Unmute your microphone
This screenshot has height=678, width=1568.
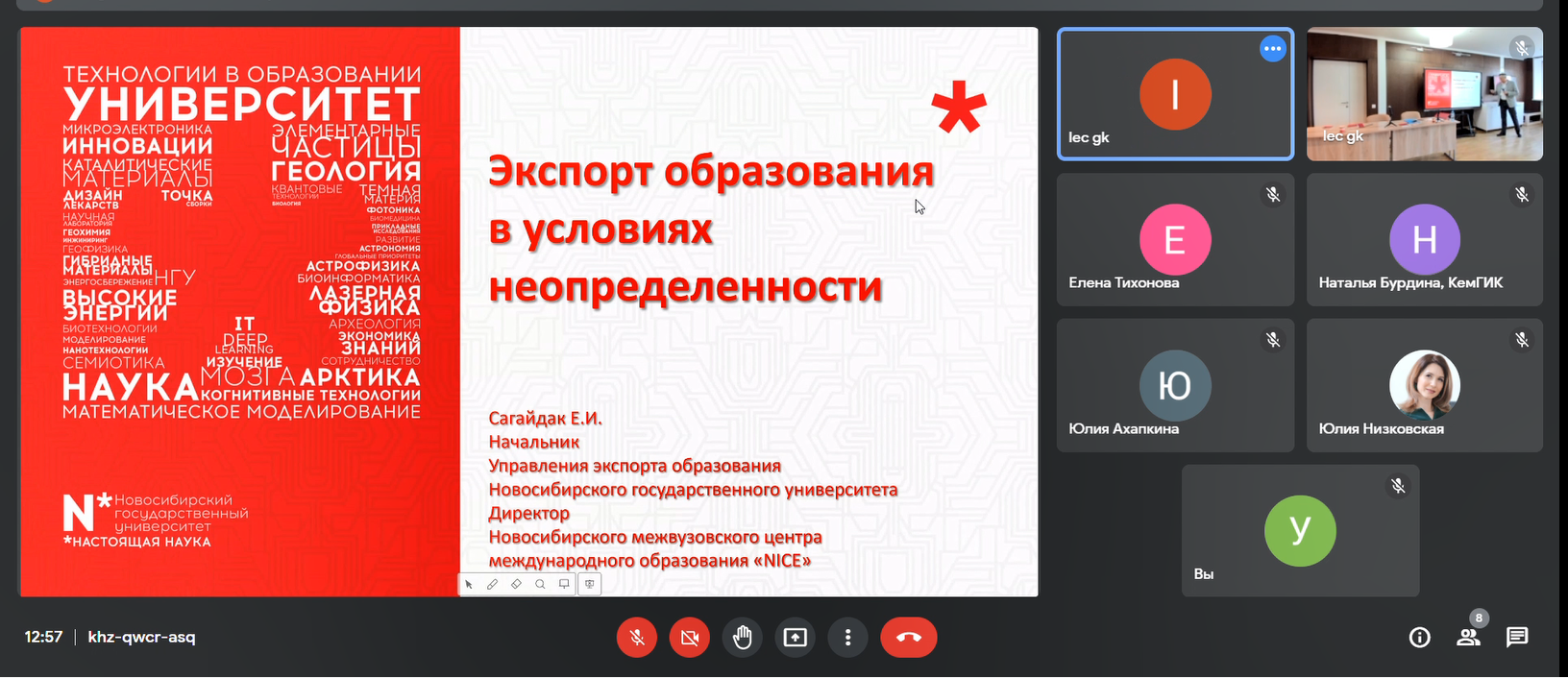(636, 638)
